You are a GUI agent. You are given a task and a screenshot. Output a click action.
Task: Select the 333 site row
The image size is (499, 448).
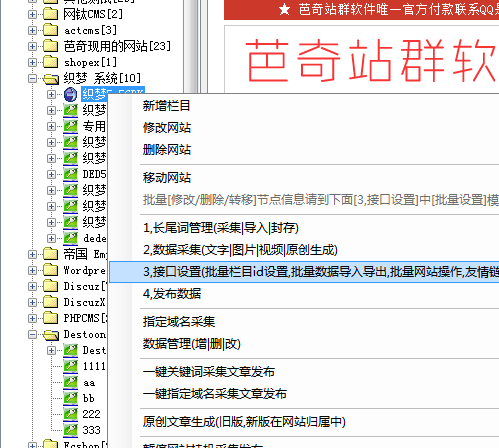92,430
